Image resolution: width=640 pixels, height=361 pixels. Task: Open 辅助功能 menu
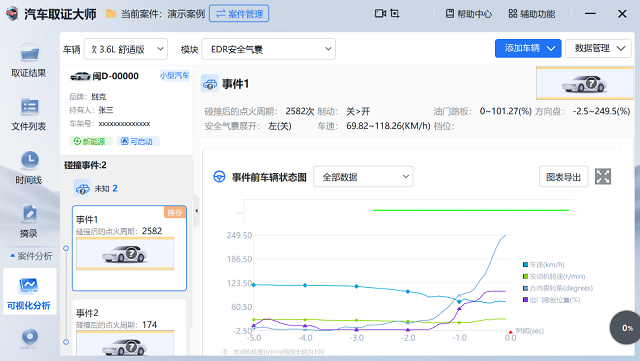pos(531,14)
